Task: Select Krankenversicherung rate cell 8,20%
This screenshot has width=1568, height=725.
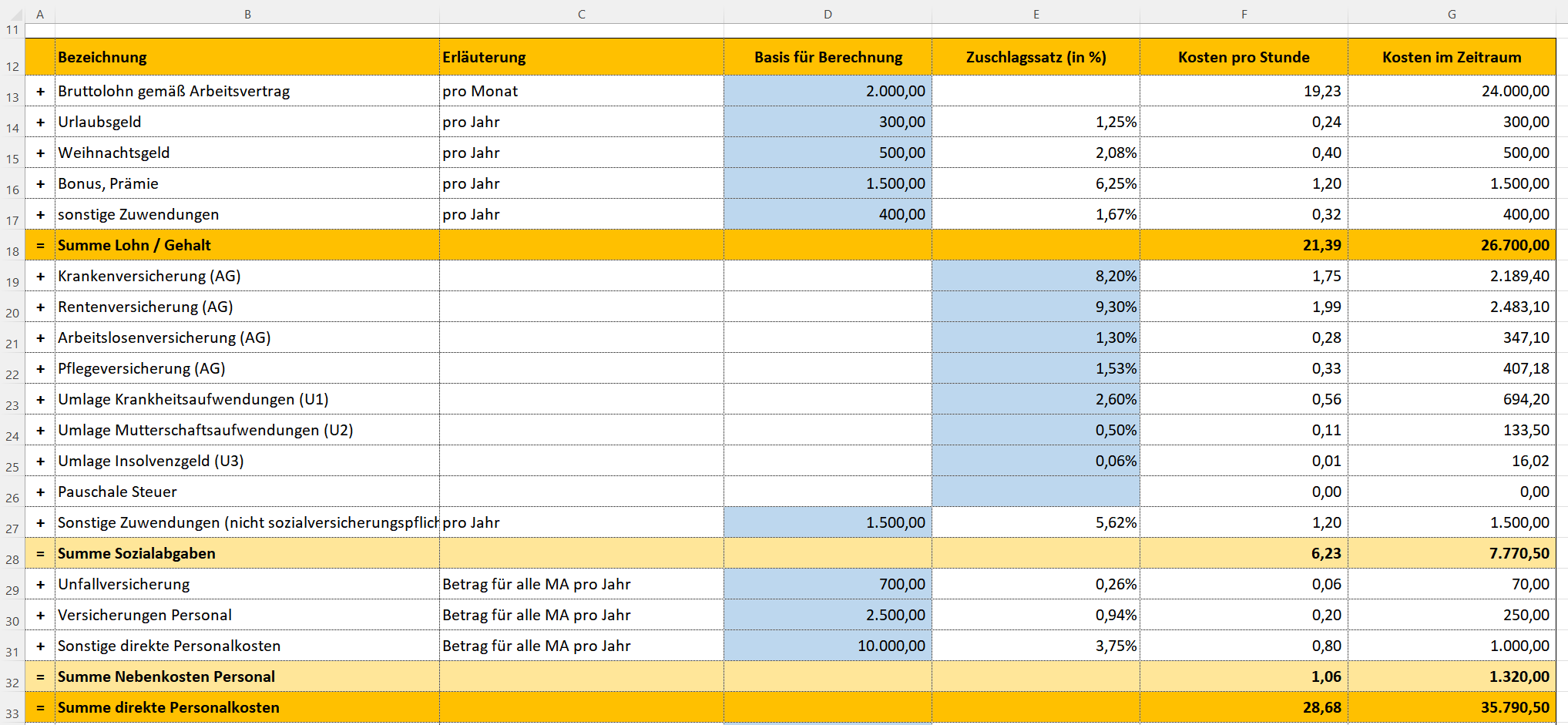Action: tap(1036, 276)
